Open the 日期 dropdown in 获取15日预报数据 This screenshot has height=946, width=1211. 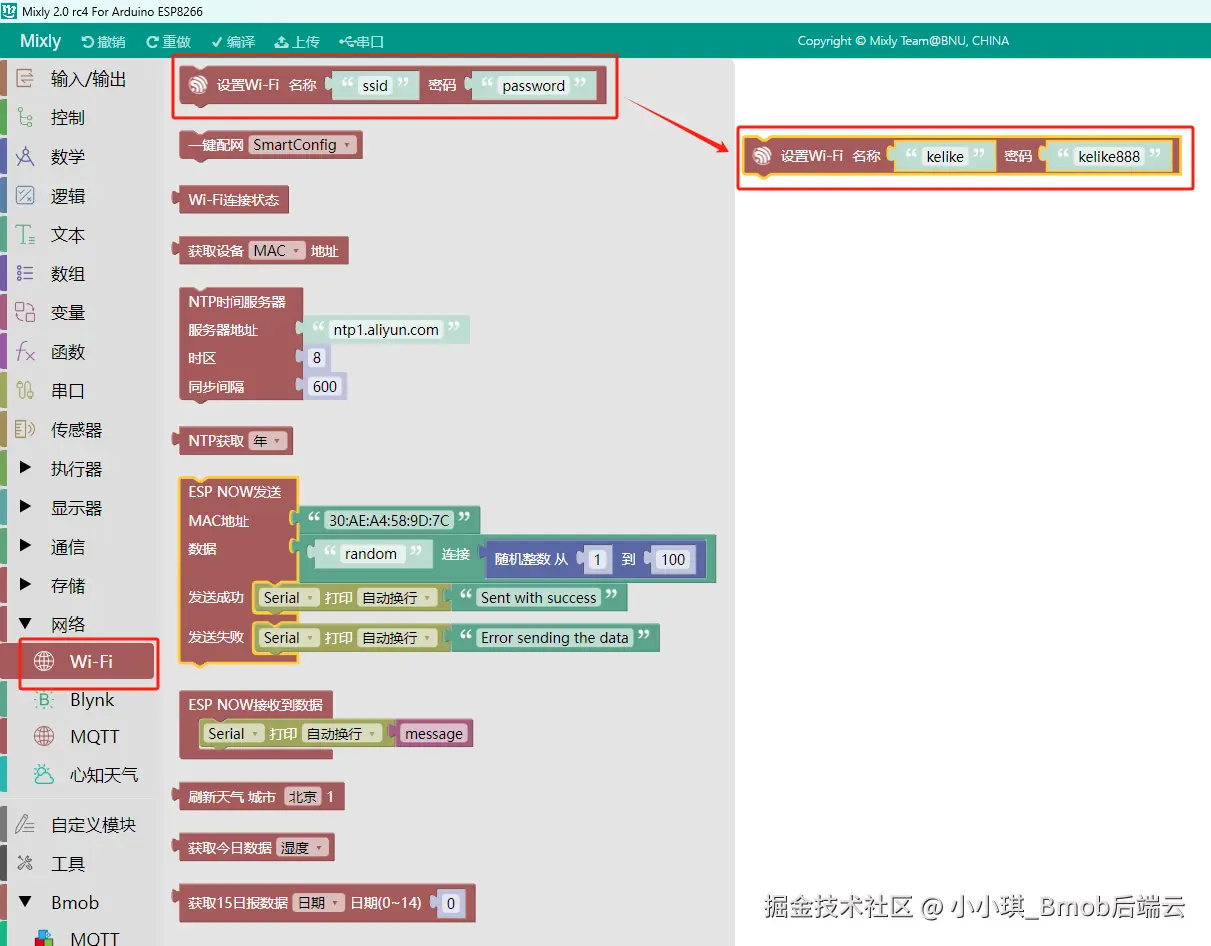[319, 903]
